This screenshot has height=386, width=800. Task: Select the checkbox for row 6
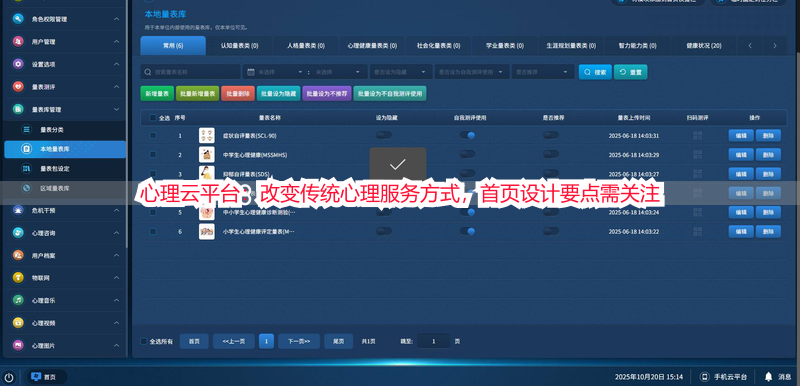pos(153,231)
